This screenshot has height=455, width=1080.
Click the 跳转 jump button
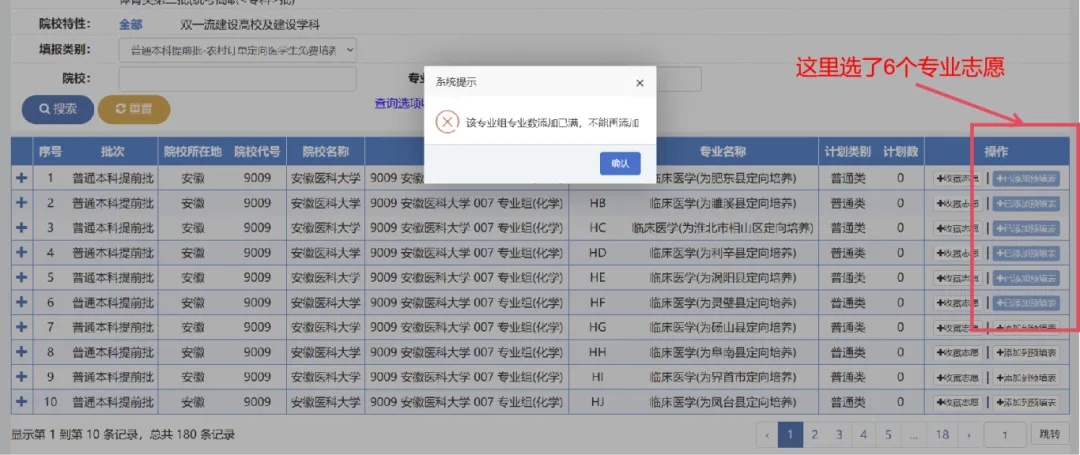click(1050, 434)
